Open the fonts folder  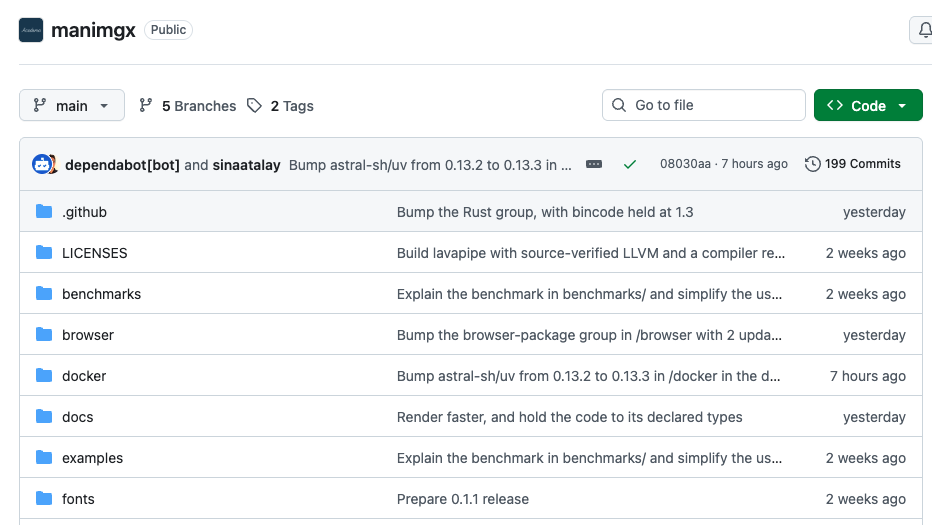click(x=78, y=499)
